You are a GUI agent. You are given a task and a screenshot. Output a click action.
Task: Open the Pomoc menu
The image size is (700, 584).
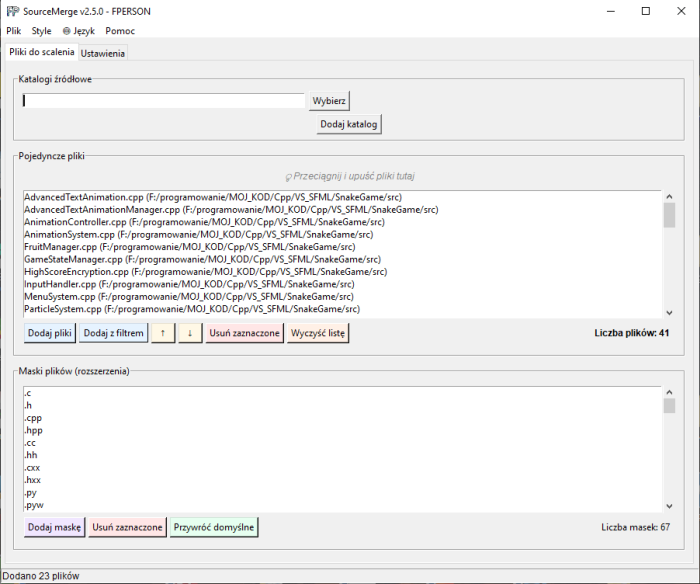click(120, 31)
